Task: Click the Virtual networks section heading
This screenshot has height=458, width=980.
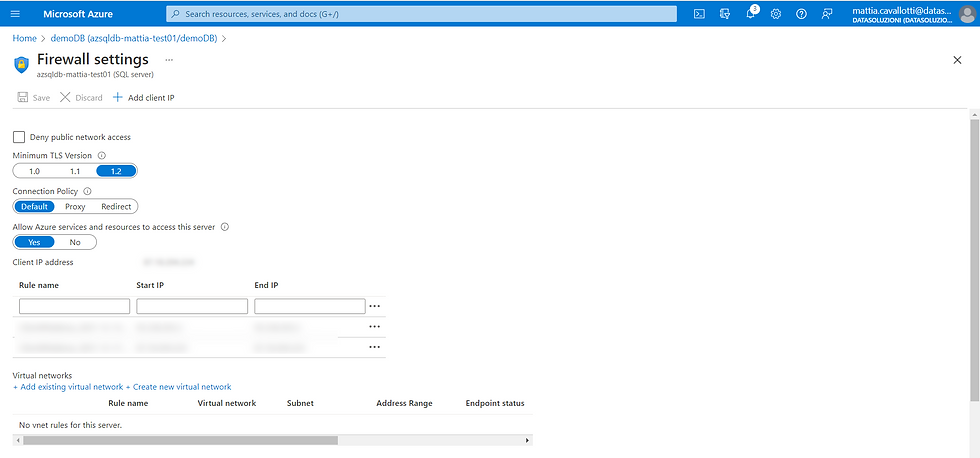Action: tap(42, 376)
